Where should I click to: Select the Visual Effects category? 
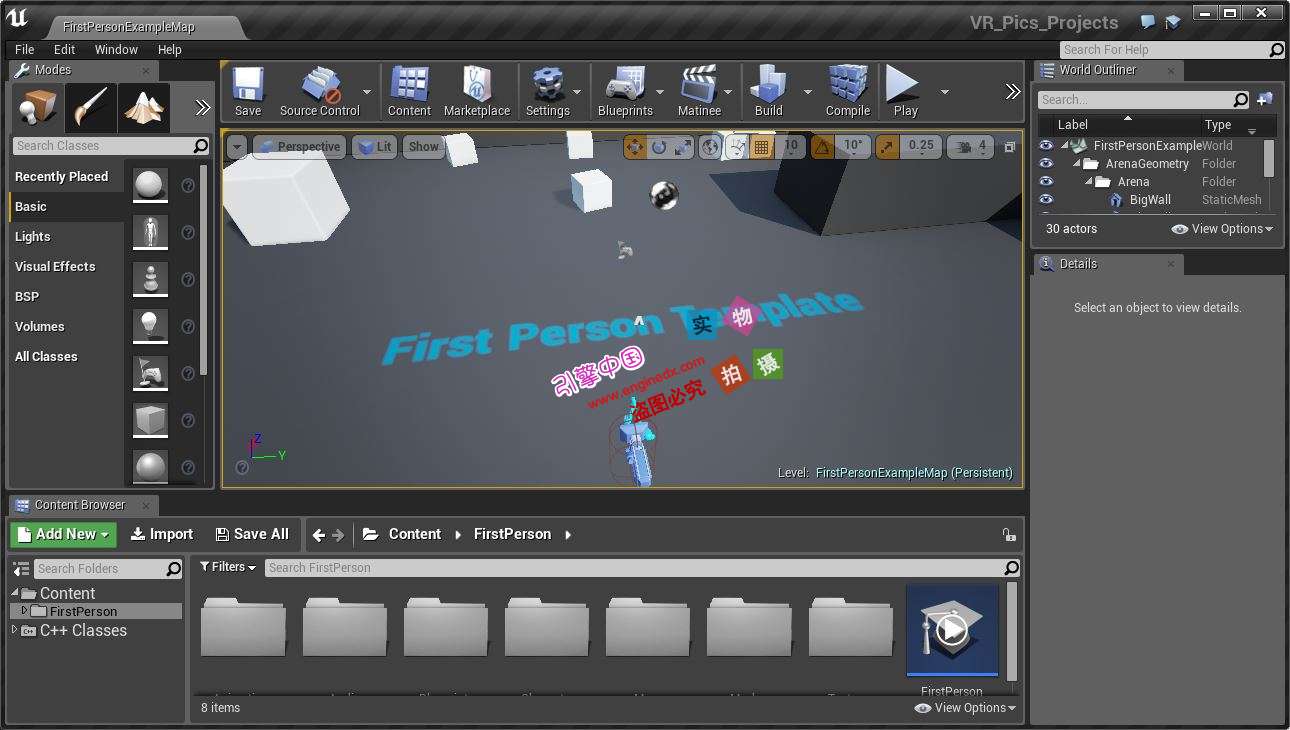55,266
